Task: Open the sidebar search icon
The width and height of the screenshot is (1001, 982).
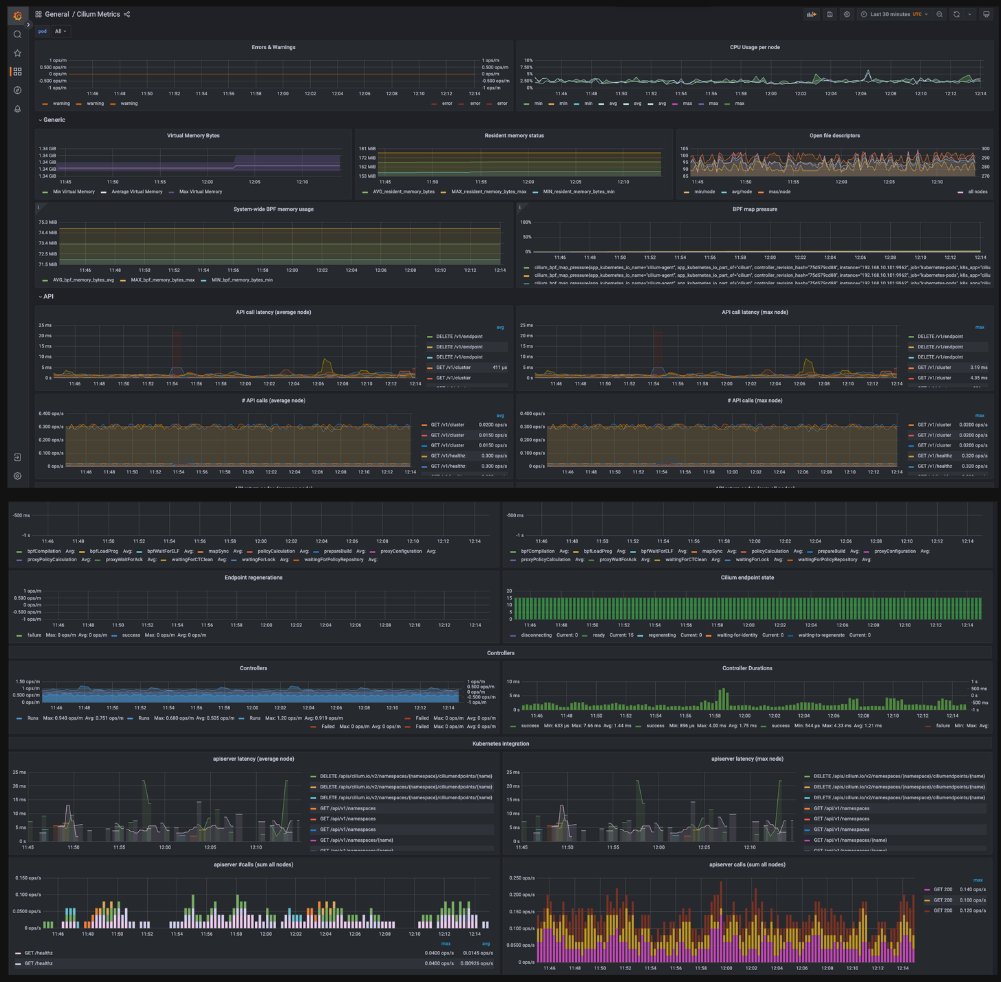Action: tap(17, 34)
